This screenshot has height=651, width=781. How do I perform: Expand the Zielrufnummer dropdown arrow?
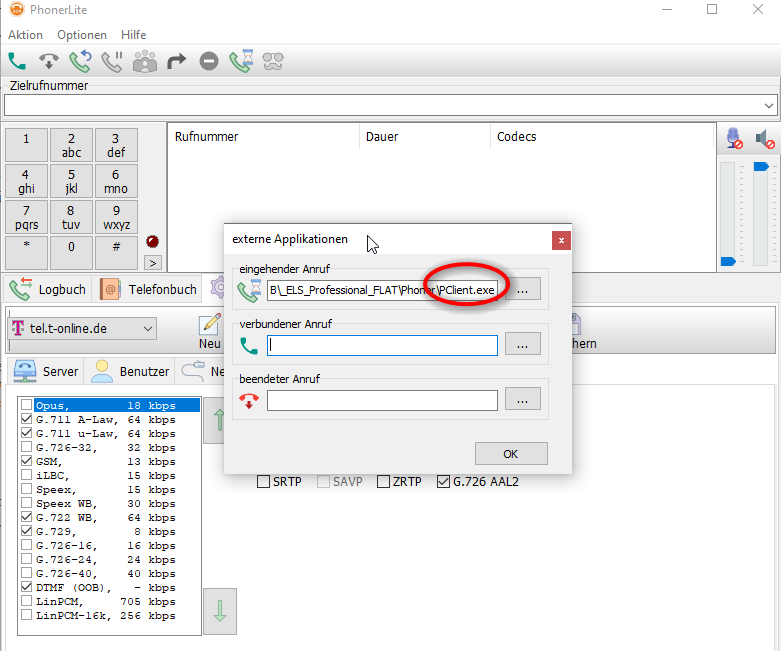click(768, 105)
